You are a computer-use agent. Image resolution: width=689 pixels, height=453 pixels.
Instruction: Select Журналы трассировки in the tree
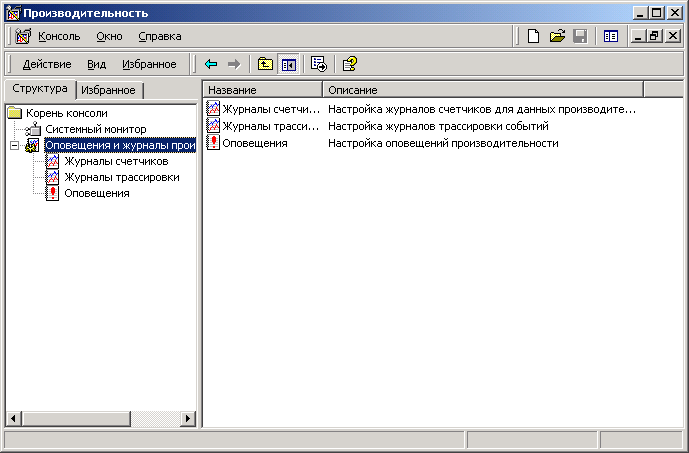122,177
